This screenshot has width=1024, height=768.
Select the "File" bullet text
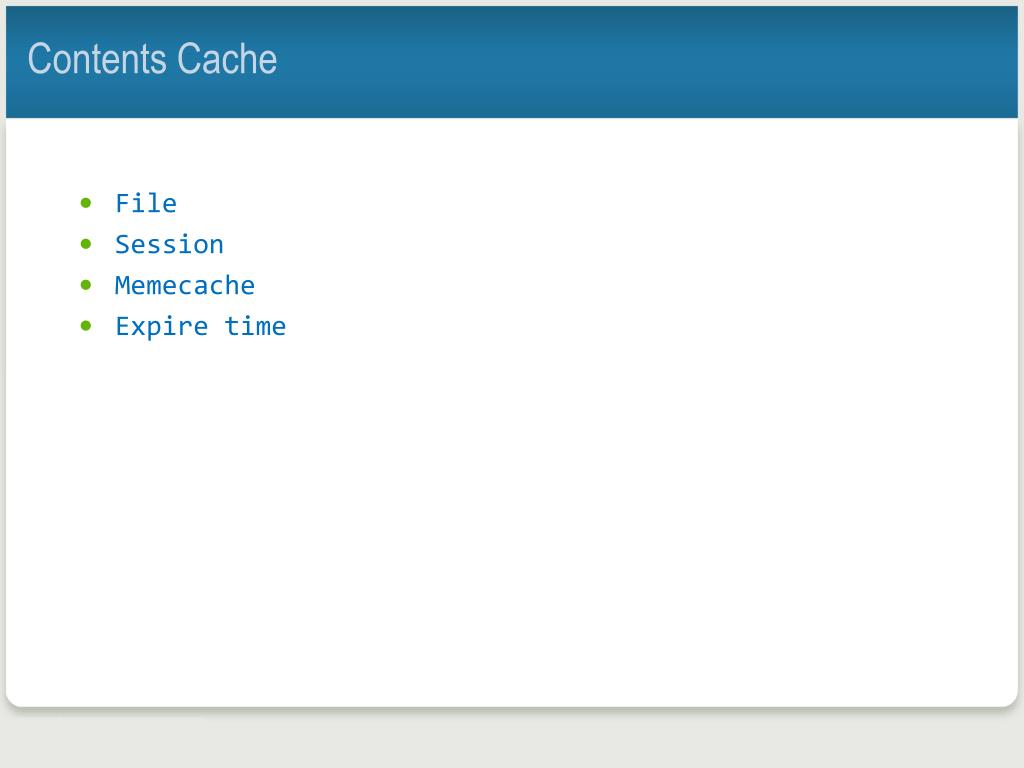pos(146,203)
